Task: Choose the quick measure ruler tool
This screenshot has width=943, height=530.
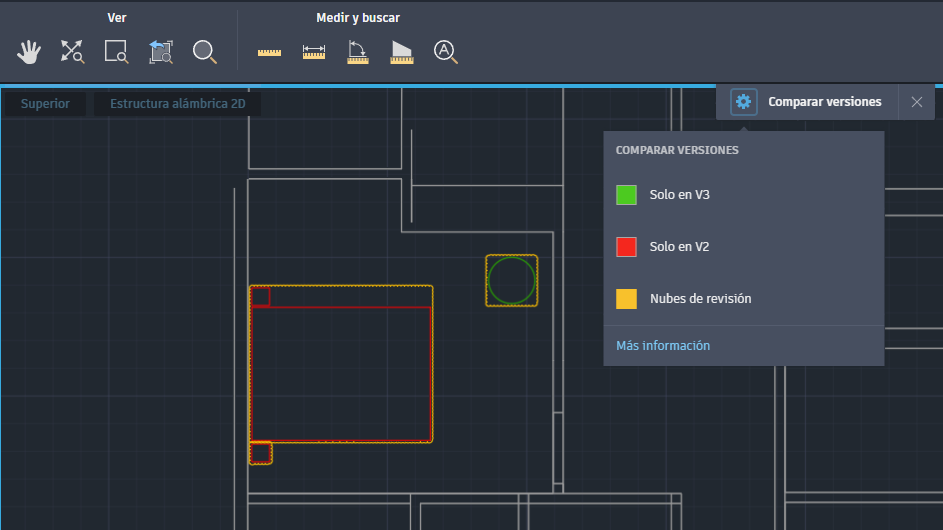Action: 269,53
